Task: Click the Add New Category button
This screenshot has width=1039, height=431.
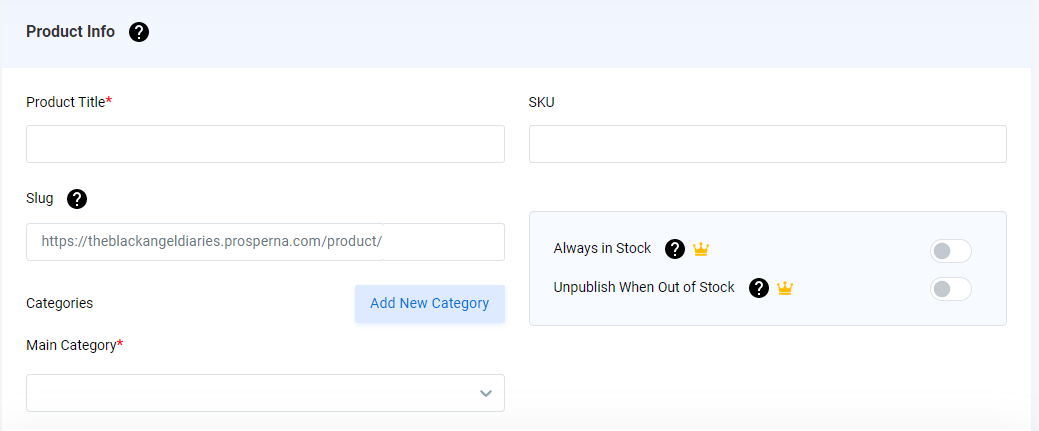Action: click(x=429, y=304)
